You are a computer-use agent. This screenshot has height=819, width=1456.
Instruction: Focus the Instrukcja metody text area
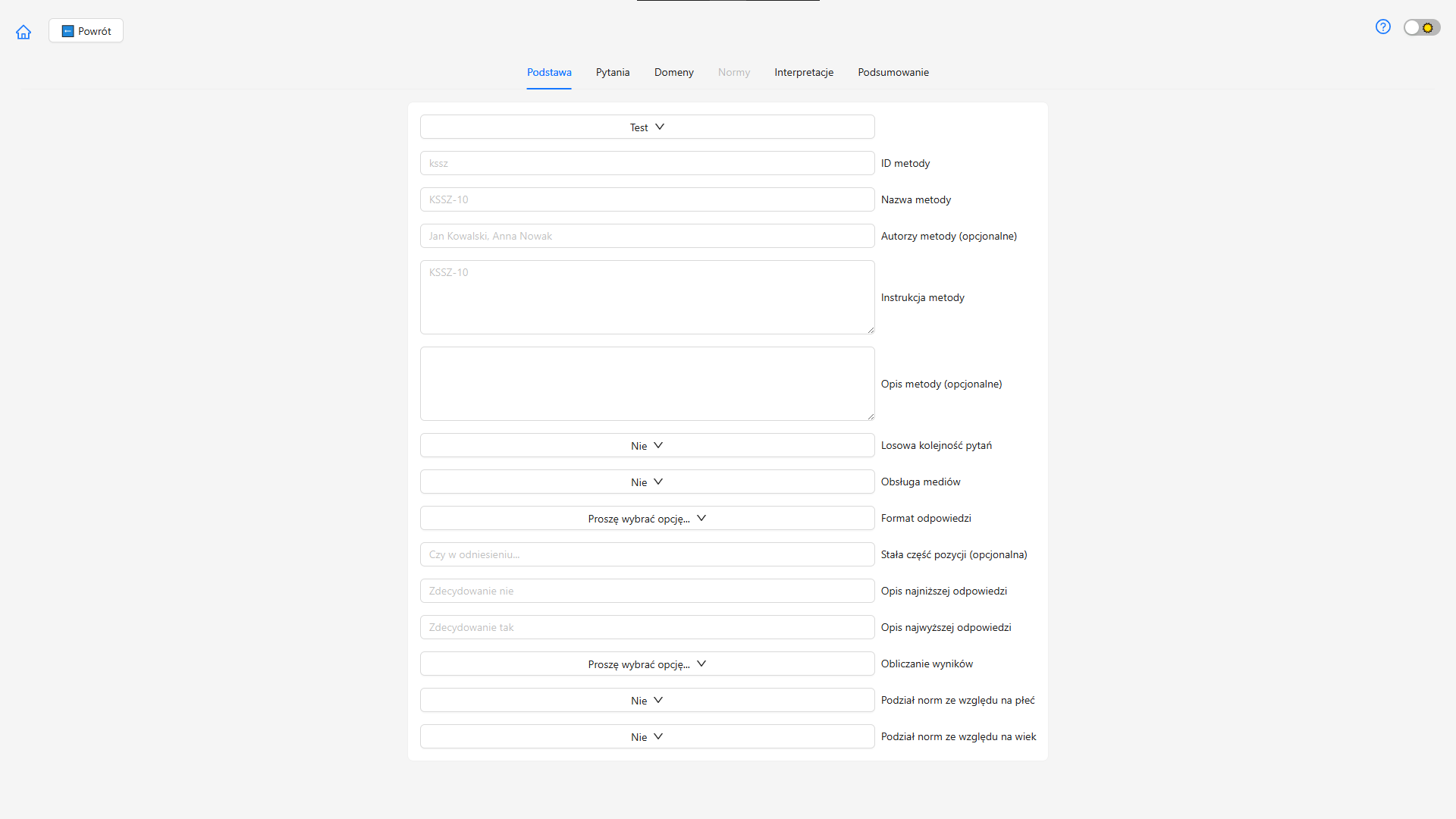[x=648, y=297]
